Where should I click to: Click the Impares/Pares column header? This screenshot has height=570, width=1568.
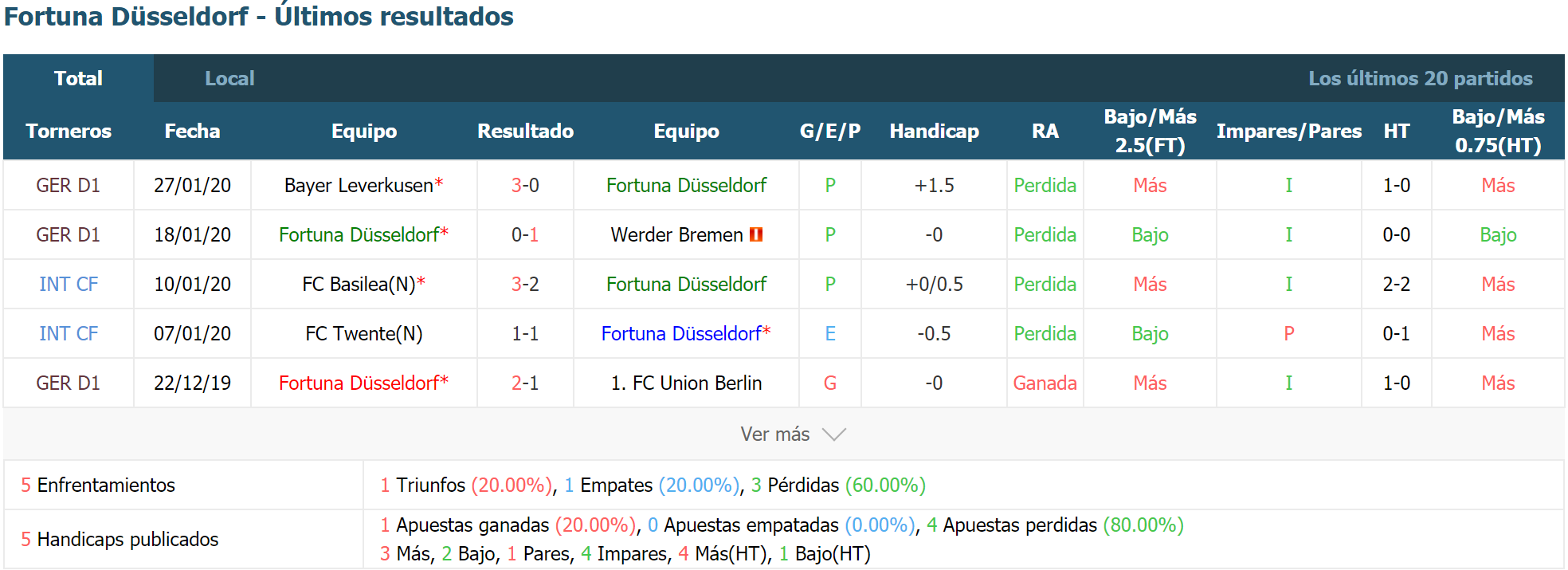coord(1288,131)
